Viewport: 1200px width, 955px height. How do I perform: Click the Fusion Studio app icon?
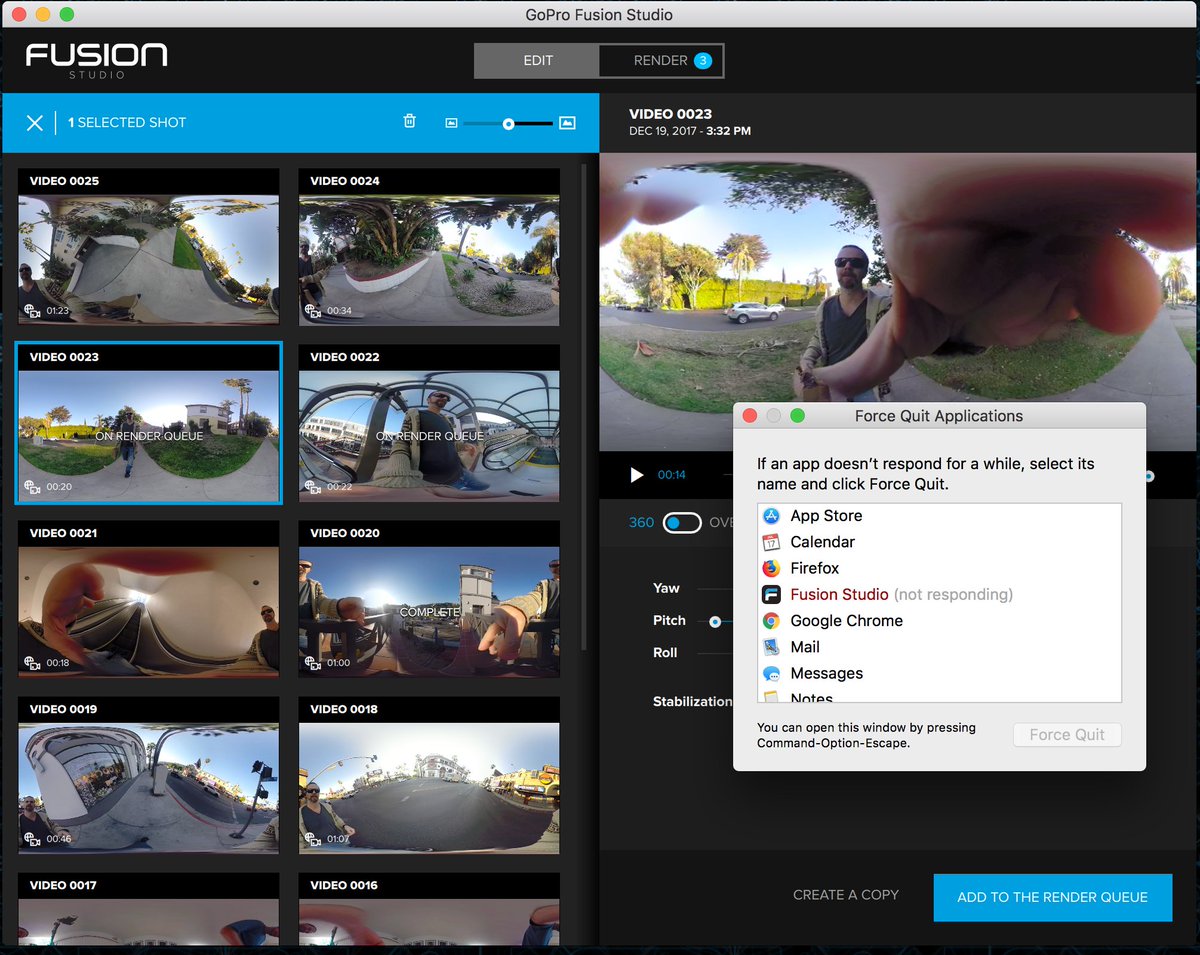[771, 594]
